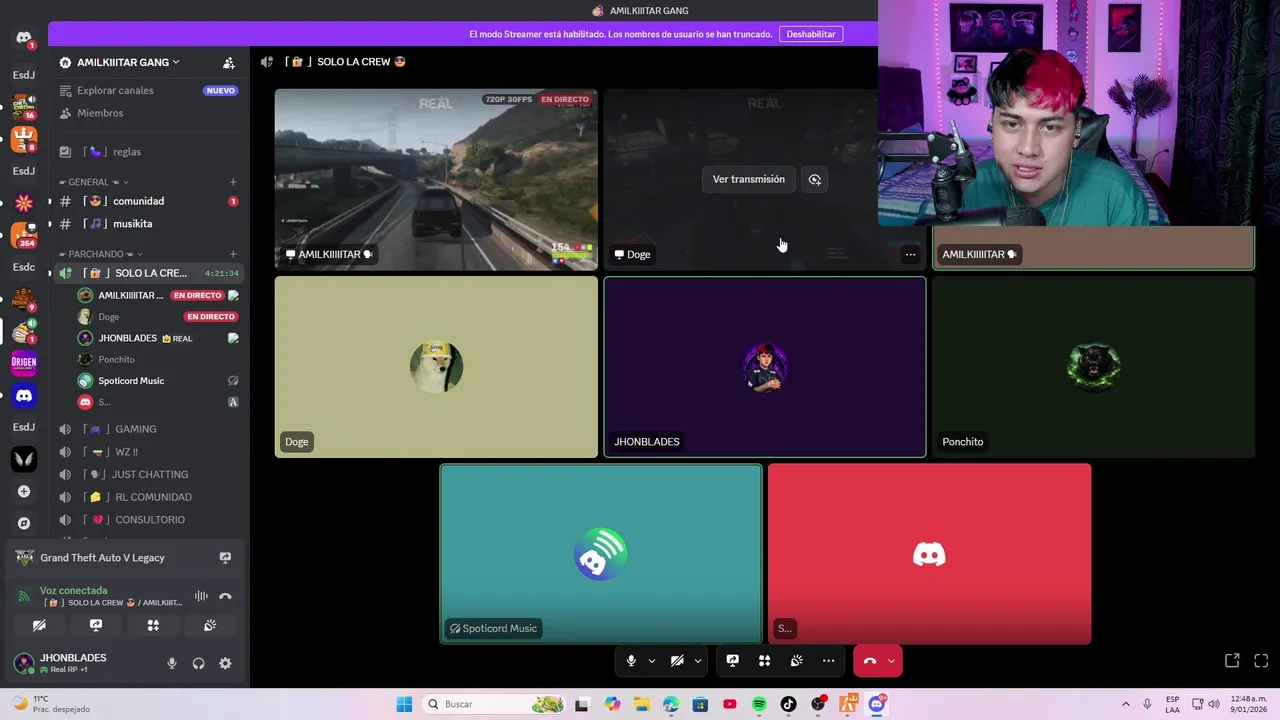Open soundboard button in the voice panel
Viewport: 1280px width, 720px height.
(210, 625)
